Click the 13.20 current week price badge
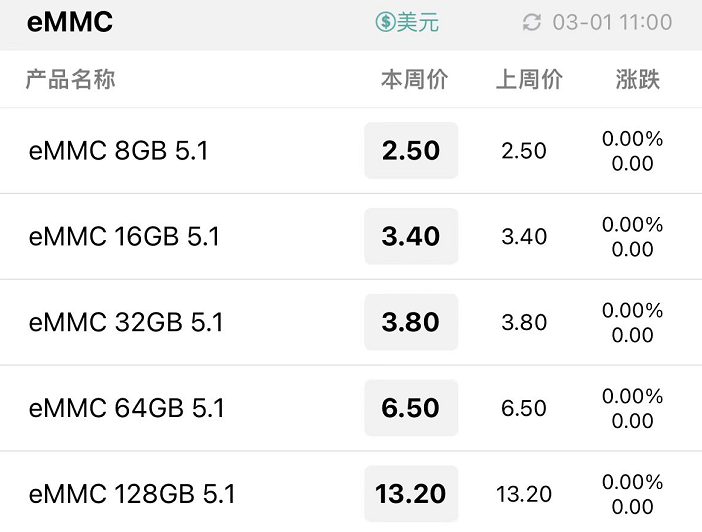Viewport: 702px width, 532px height. tap(411, 494)
